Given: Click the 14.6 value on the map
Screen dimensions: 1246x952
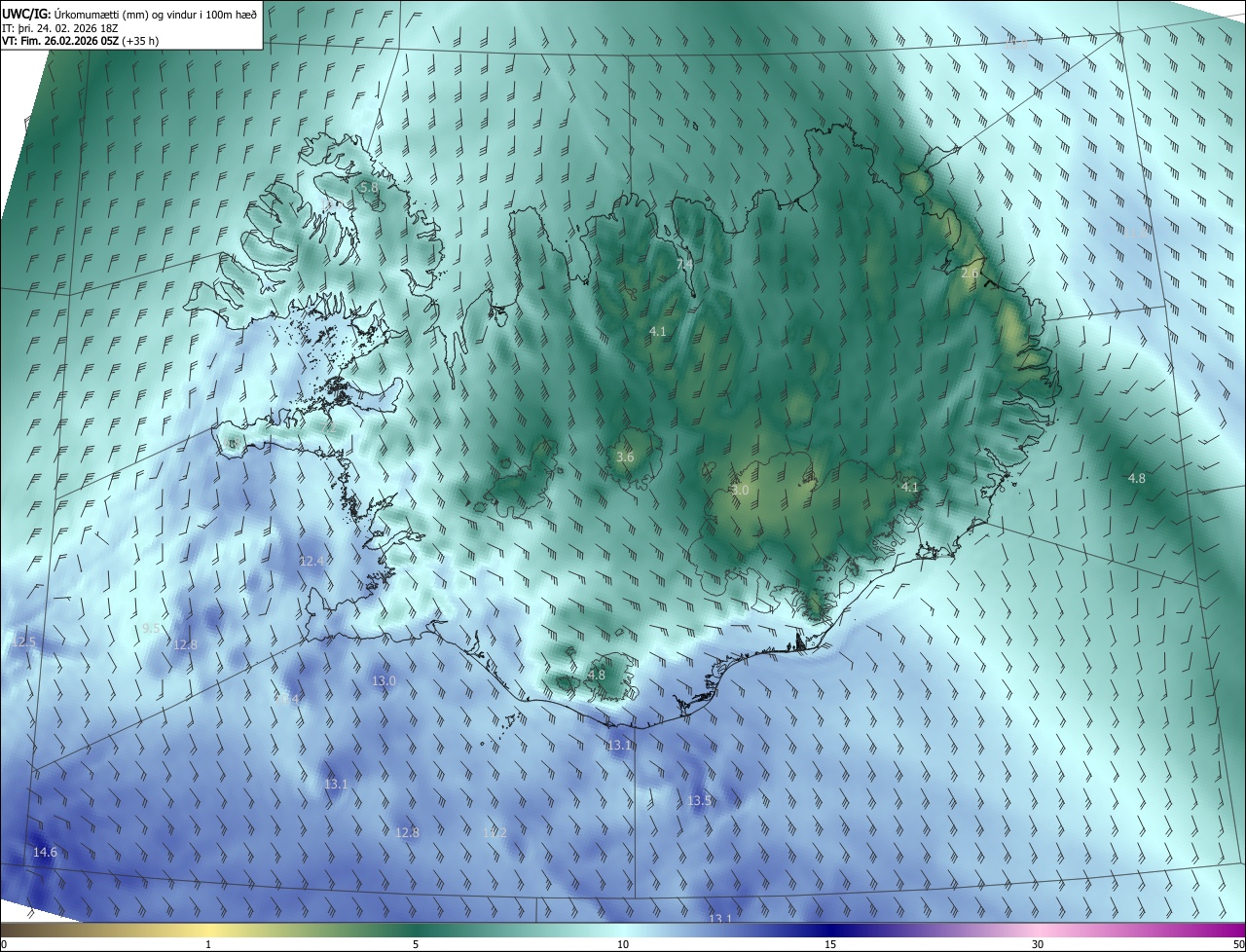Looking at the screenshot, I should (45, 852).
